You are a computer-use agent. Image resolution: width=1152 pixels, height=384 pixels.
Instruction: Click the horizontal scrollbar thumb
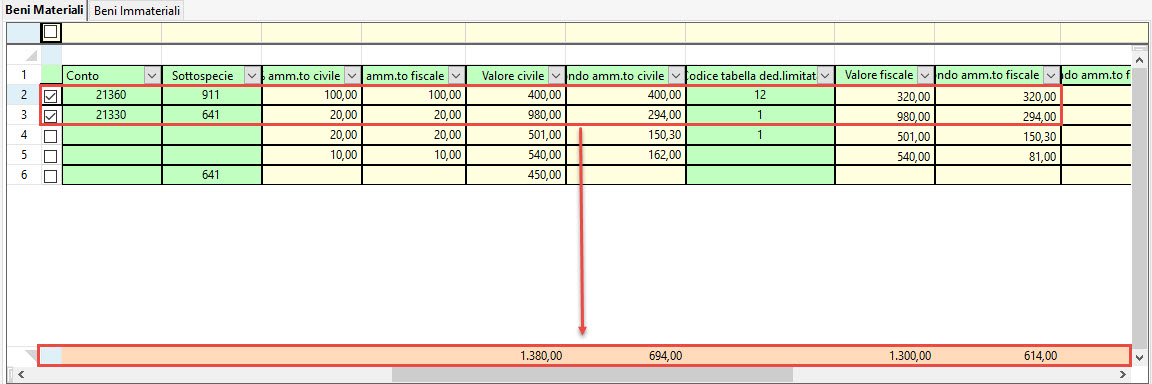click(592, 374)
